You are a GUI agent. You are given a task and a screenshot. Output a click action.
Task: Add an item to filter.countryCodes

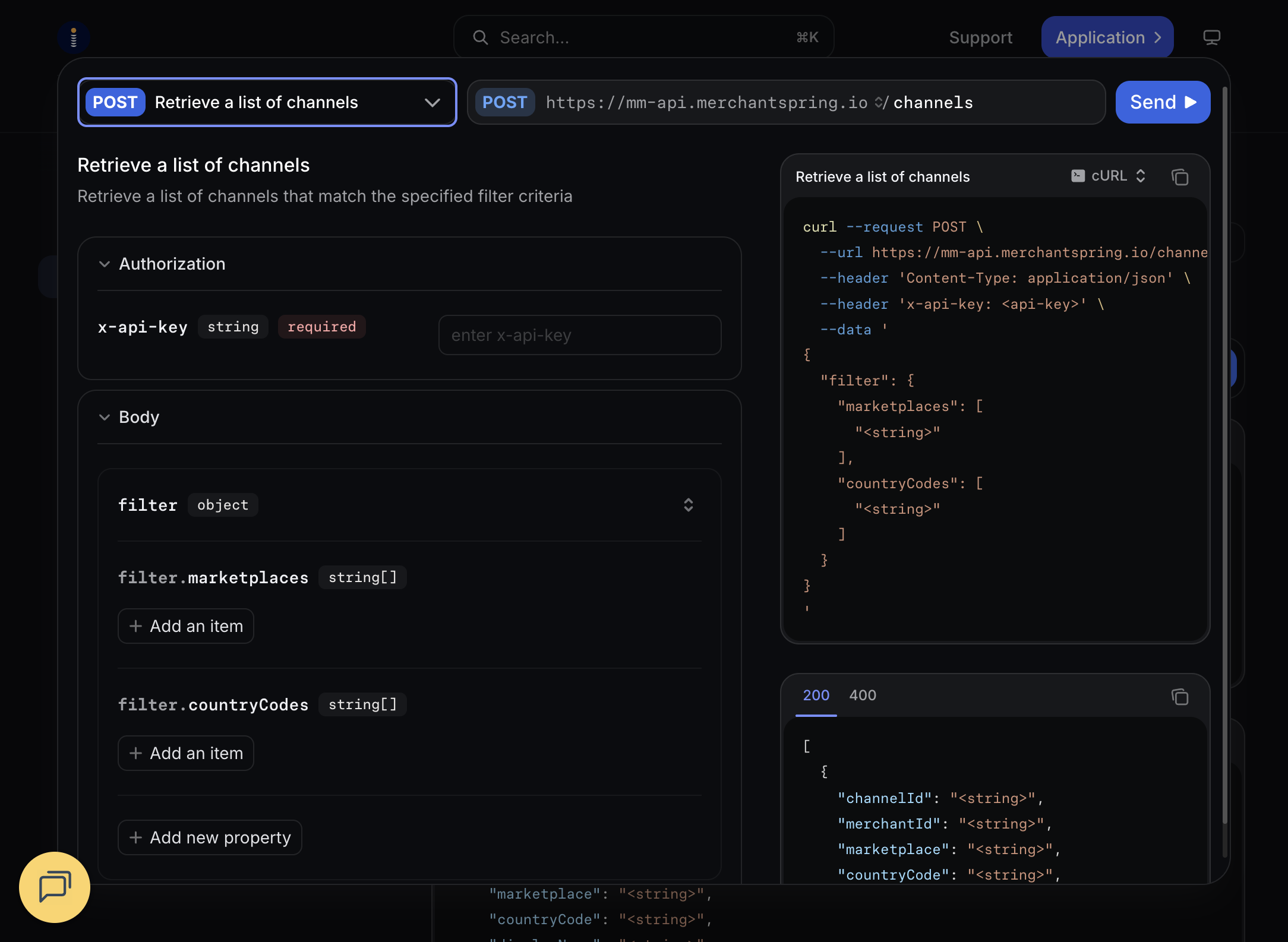point(185,753)
